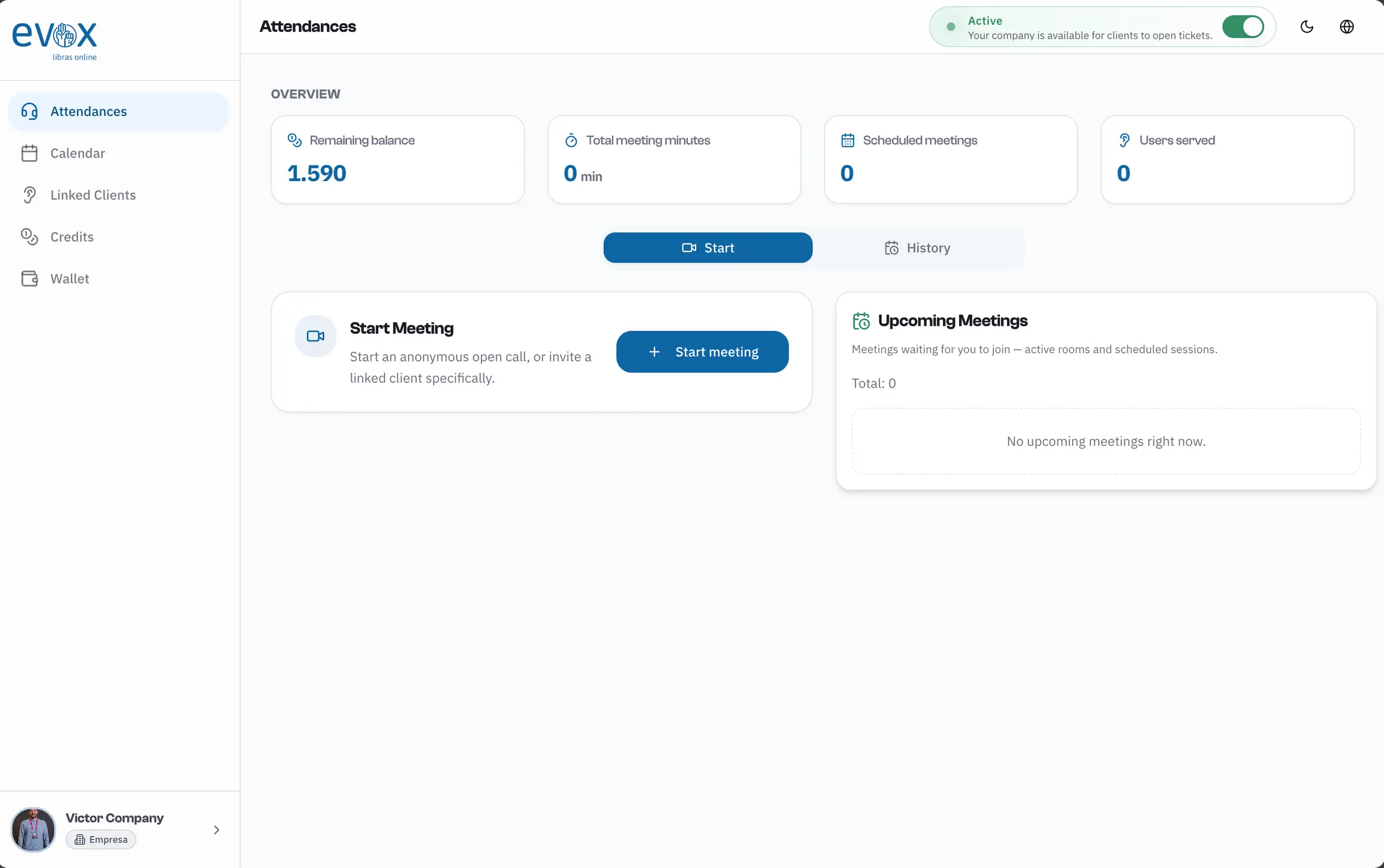
Task: Switch to dark mode with moon icon
Action: (x=1307, y=27)
